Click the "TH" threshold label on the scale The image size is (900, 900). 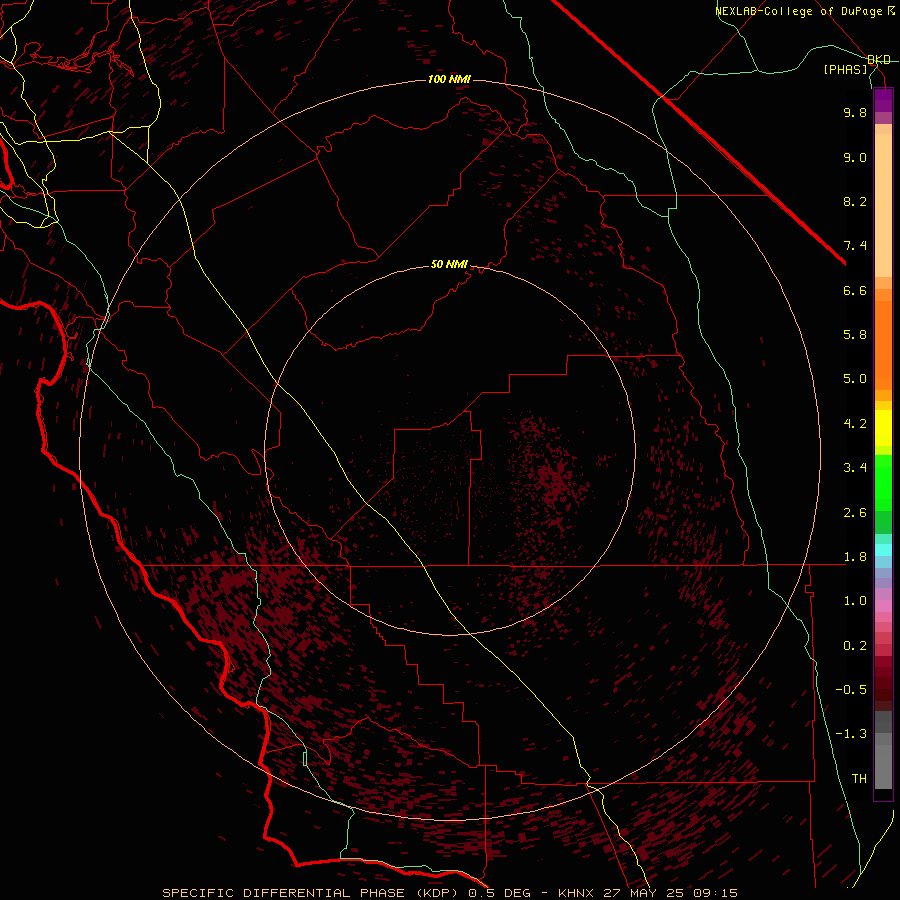pyautogui.click(x=859, y=779)
